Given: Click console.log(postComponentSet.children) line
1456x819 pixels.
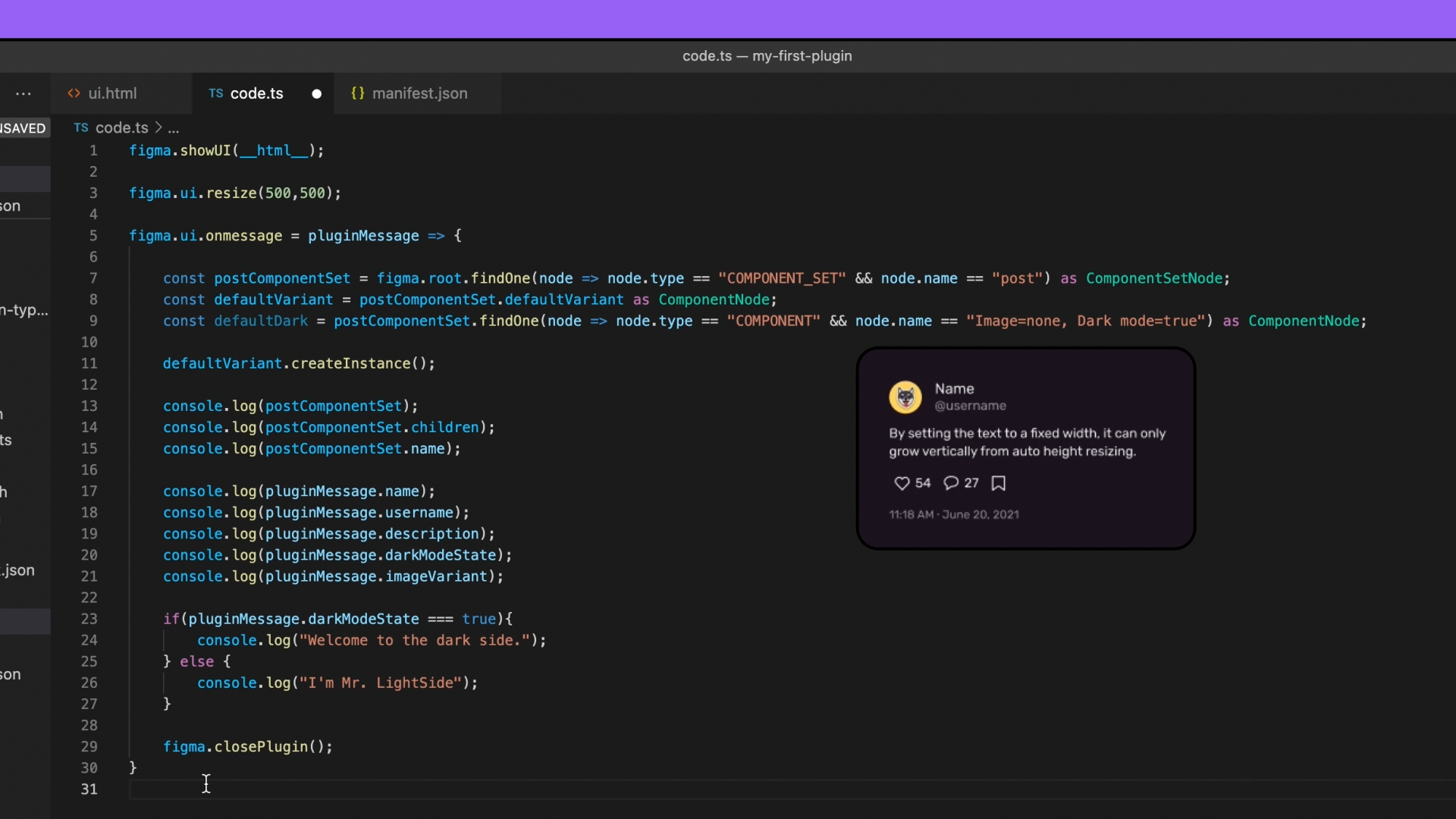Looking at the screenshot, I should (329, 428).
